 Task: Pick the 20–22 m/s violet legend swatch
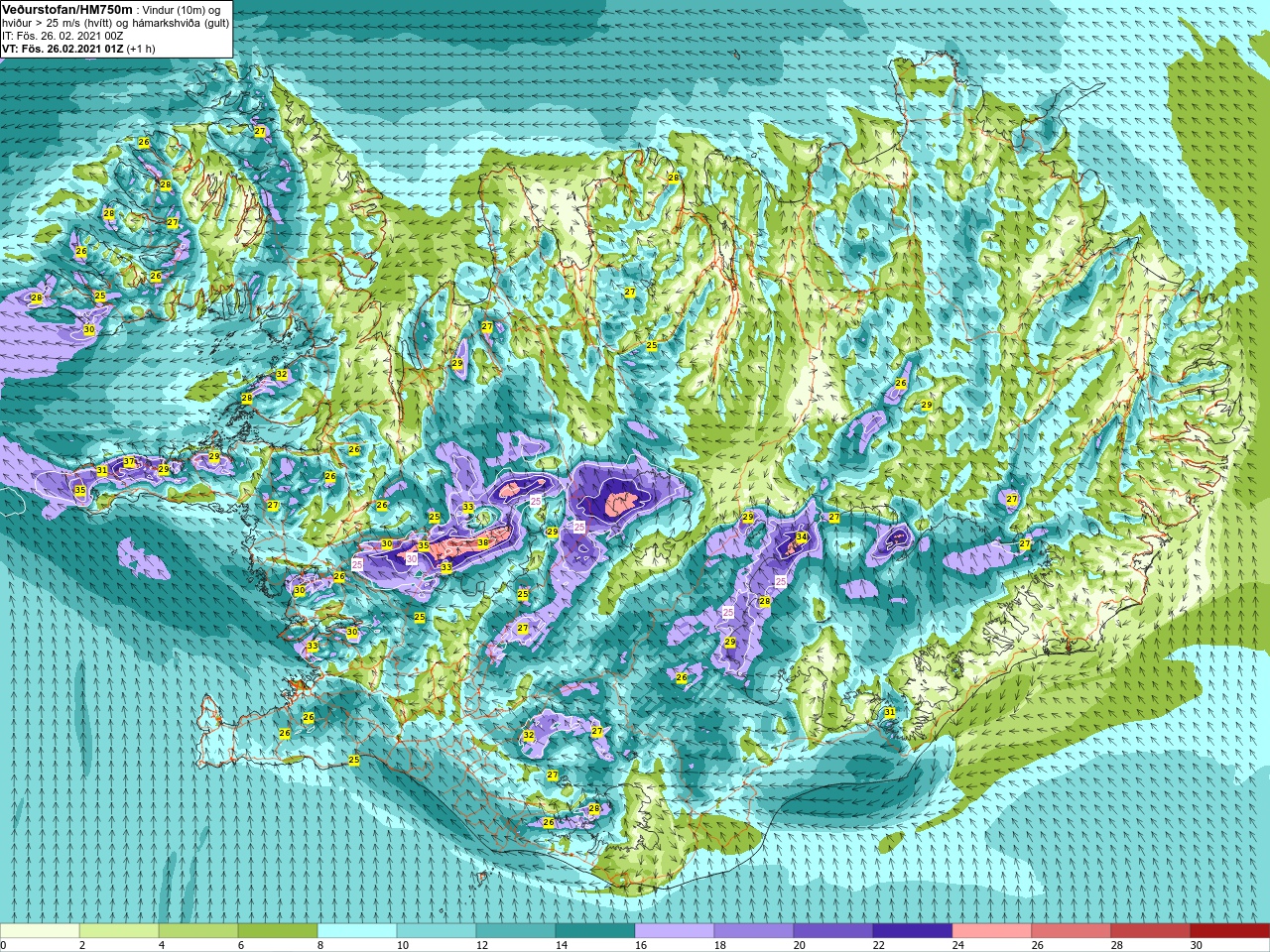point(833,931)
